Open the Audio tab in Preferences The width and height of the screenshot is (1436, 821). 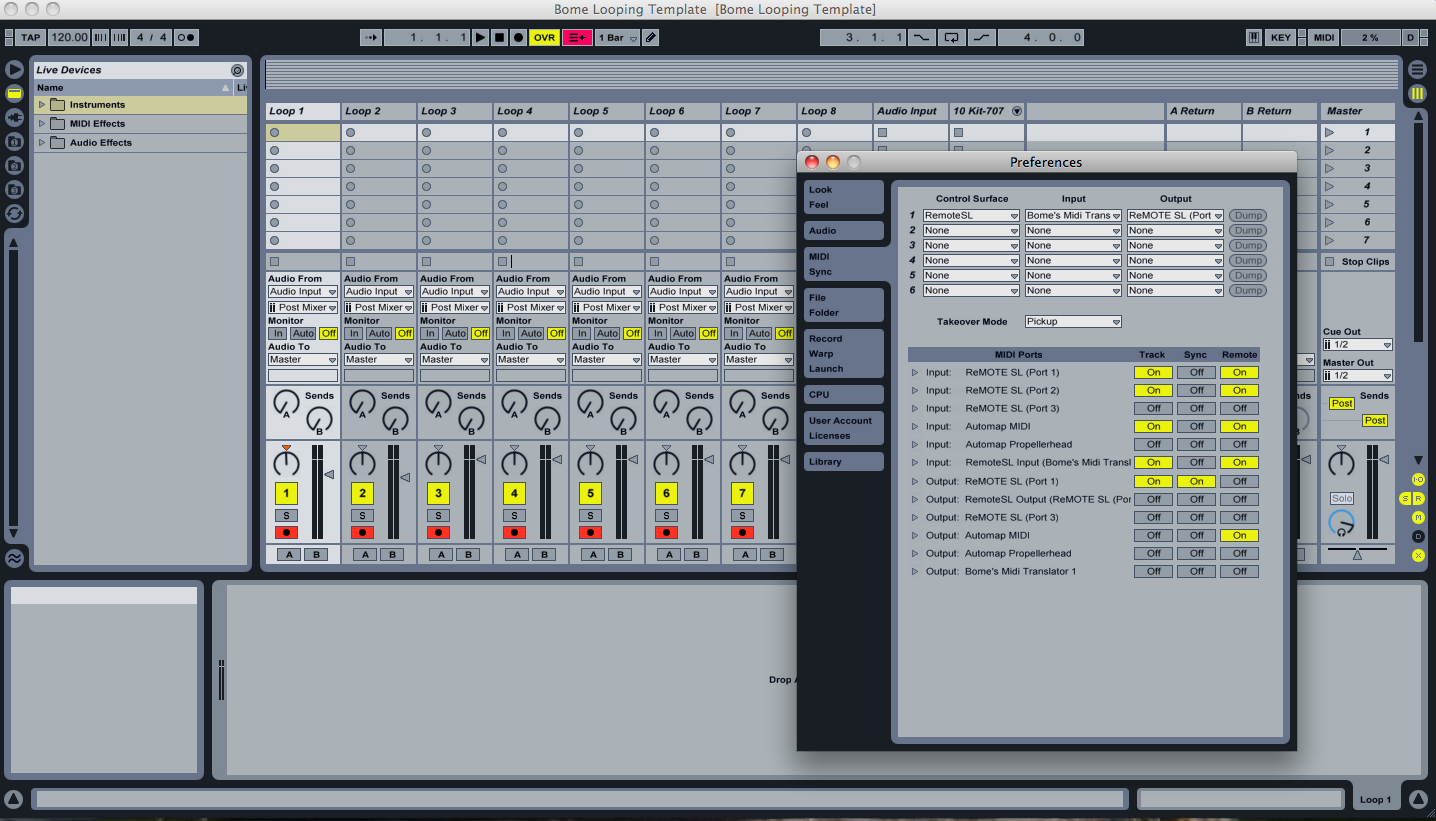pyautogui.click(x=844, y=230)
